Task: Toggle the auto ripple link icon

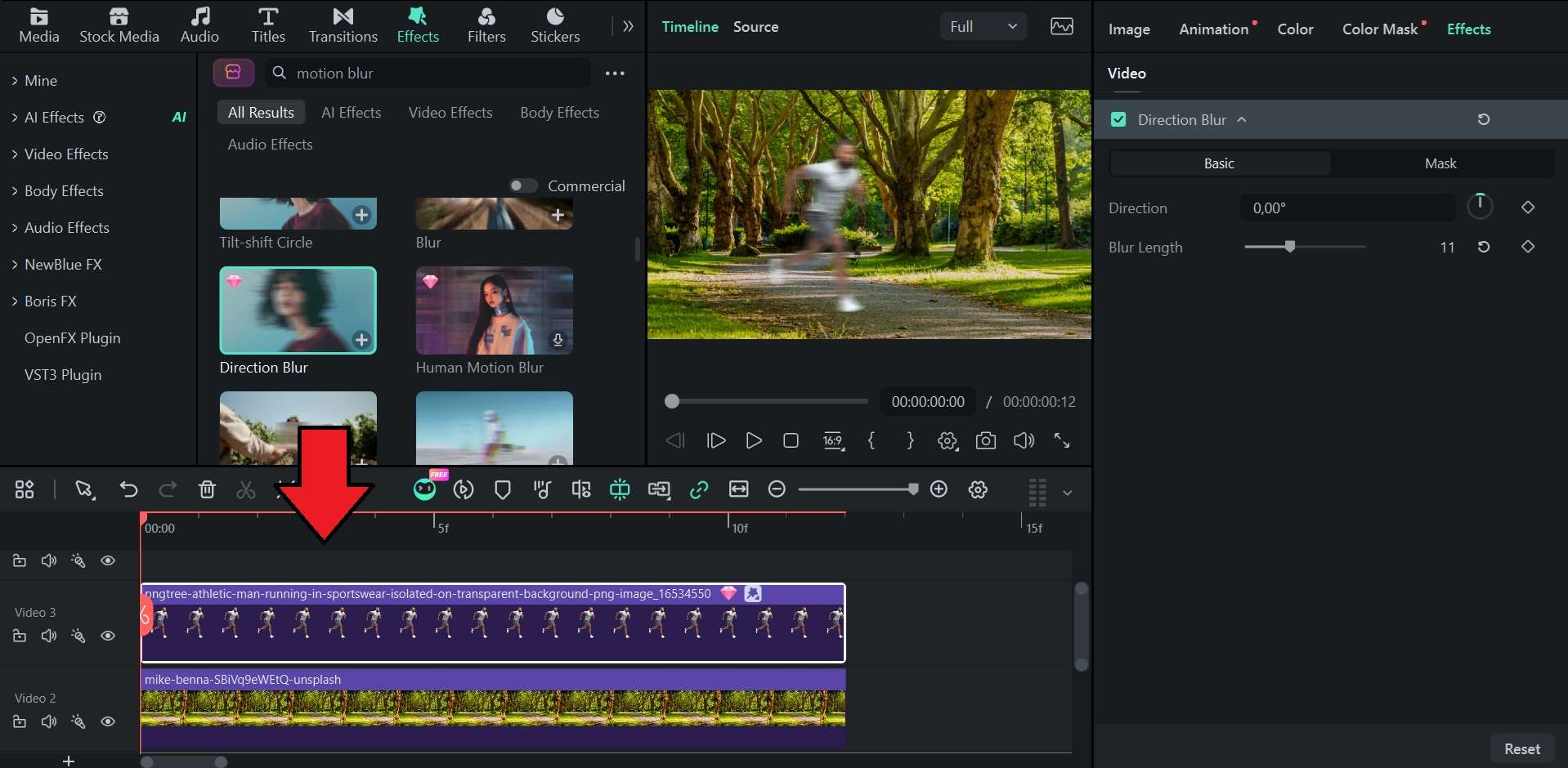Action: coord(699,489)
